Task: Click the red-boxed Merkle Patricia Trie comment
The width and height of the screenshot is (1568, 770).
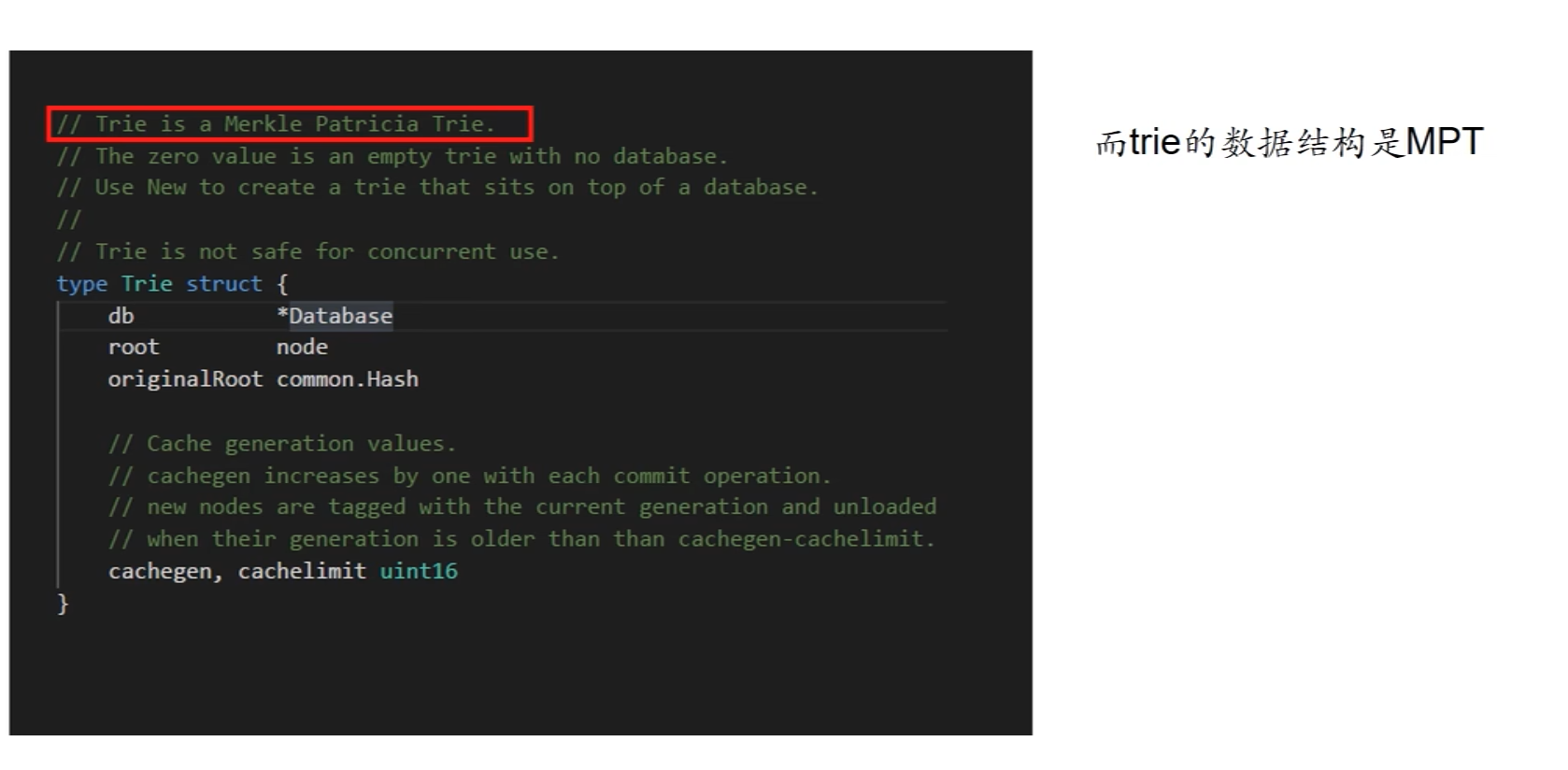Action: click(289, 123)
